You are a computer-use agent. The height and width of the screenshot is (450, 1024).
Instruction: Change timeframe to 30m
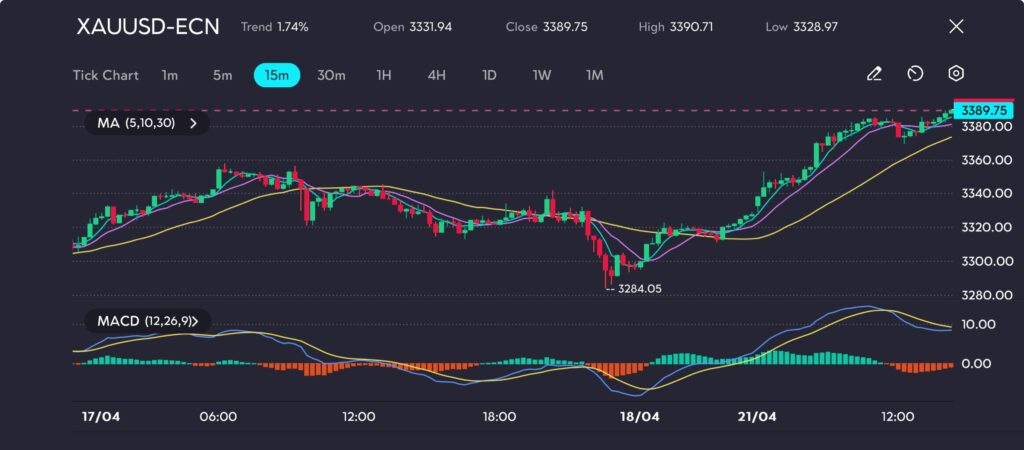tap(331, 75)
